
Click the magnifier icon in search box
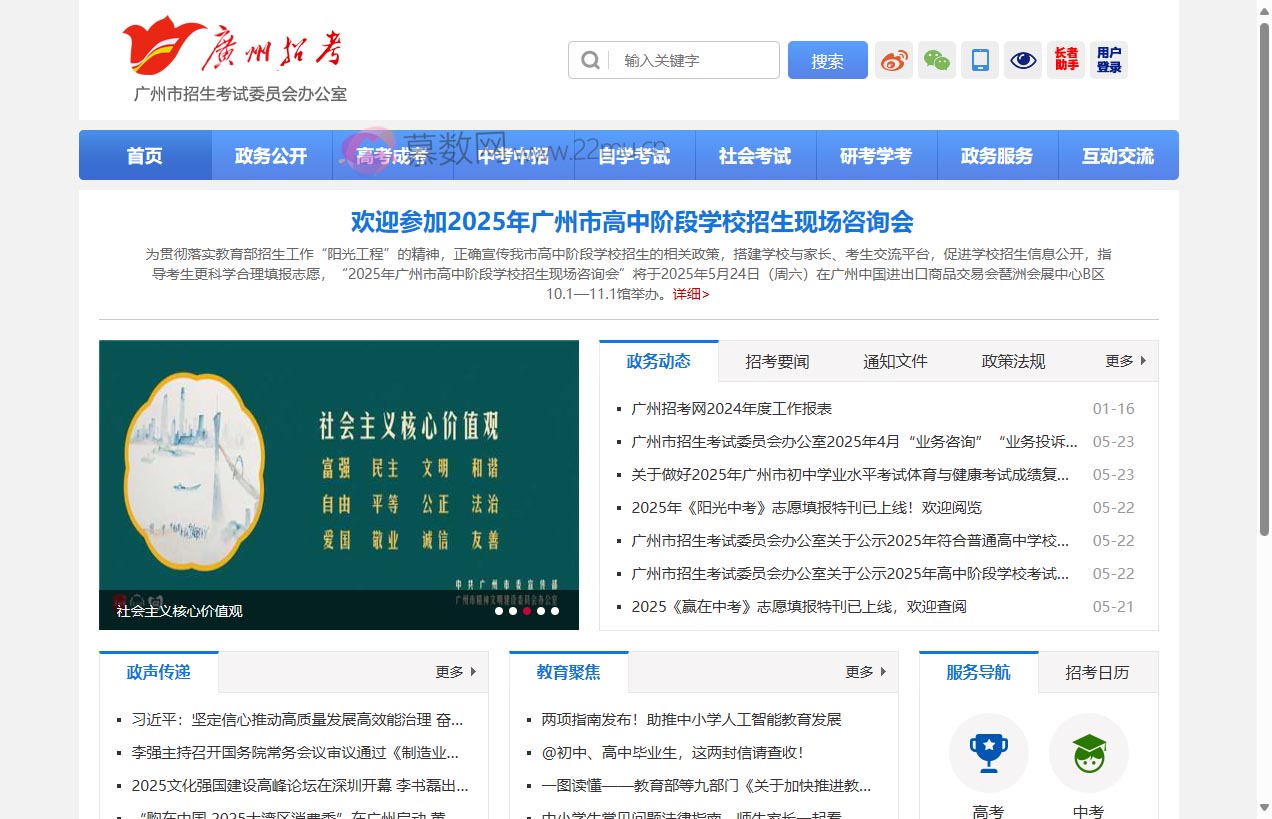[590, 60]
